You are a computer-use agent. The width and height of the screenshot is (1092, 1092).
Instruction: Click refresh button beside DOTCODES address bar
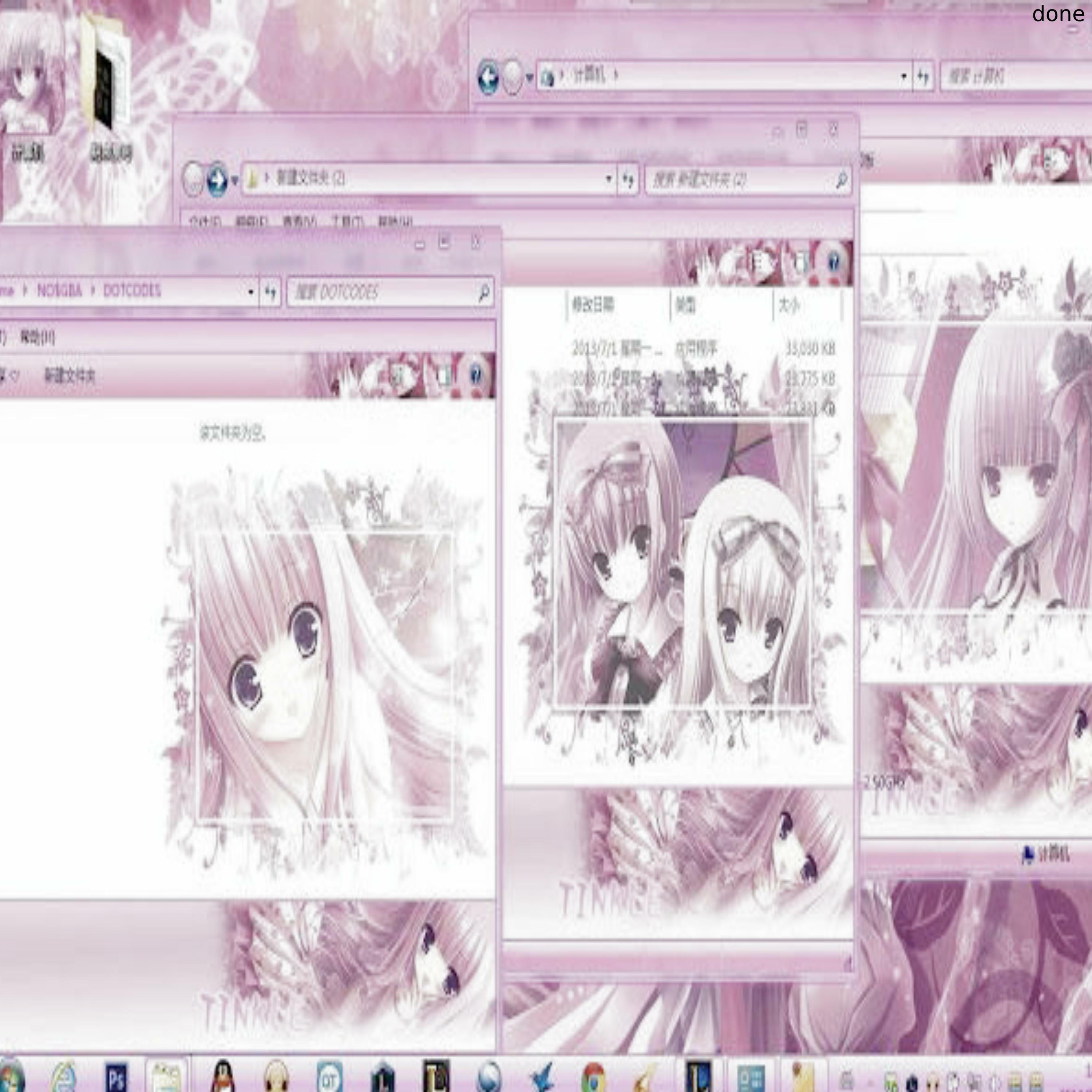pos(271,292)
